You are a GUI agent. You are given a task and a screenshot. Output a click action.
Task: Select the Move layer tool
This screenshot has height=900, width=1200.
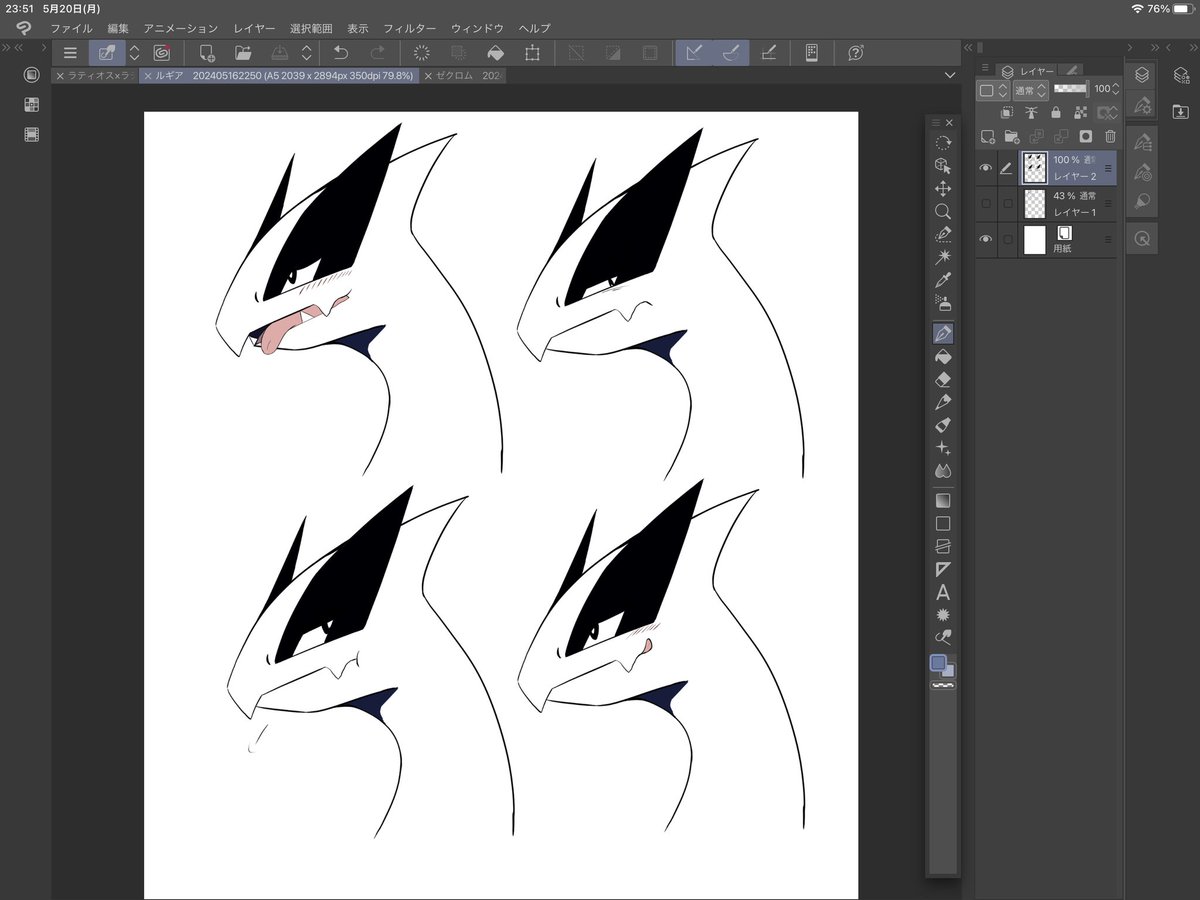pyautogui.click(x=942, y=188)
